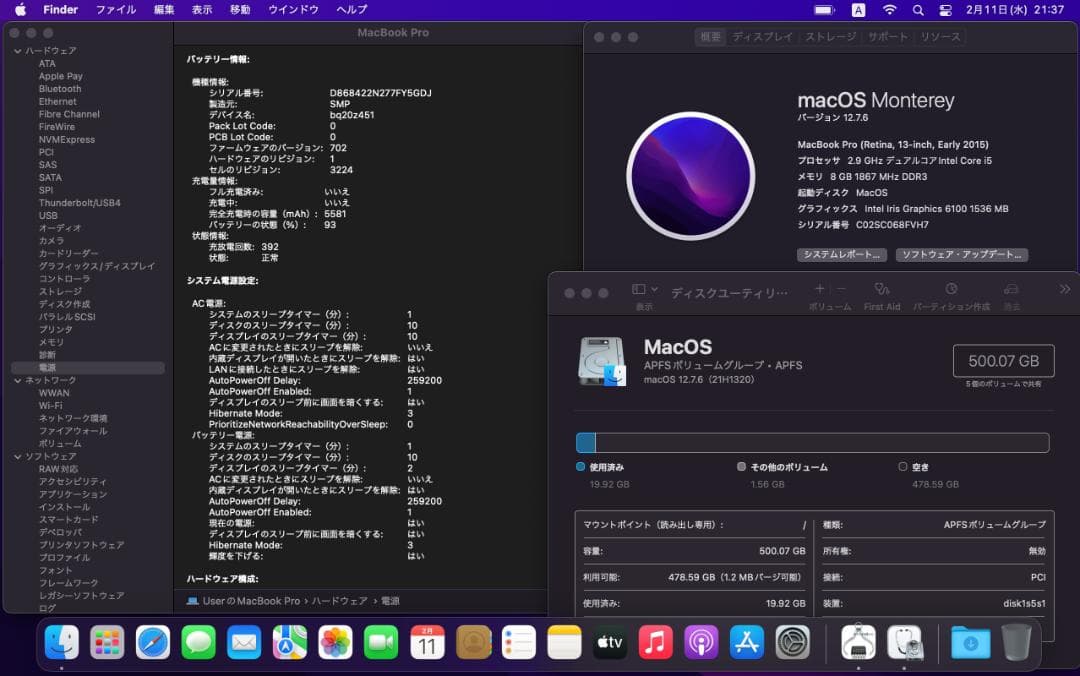Viewport: 1080px width, 676px height.
Task: Switch to the ストレージ tab in About This Mac
Action: pyautogui.click(x=830, y=37)
